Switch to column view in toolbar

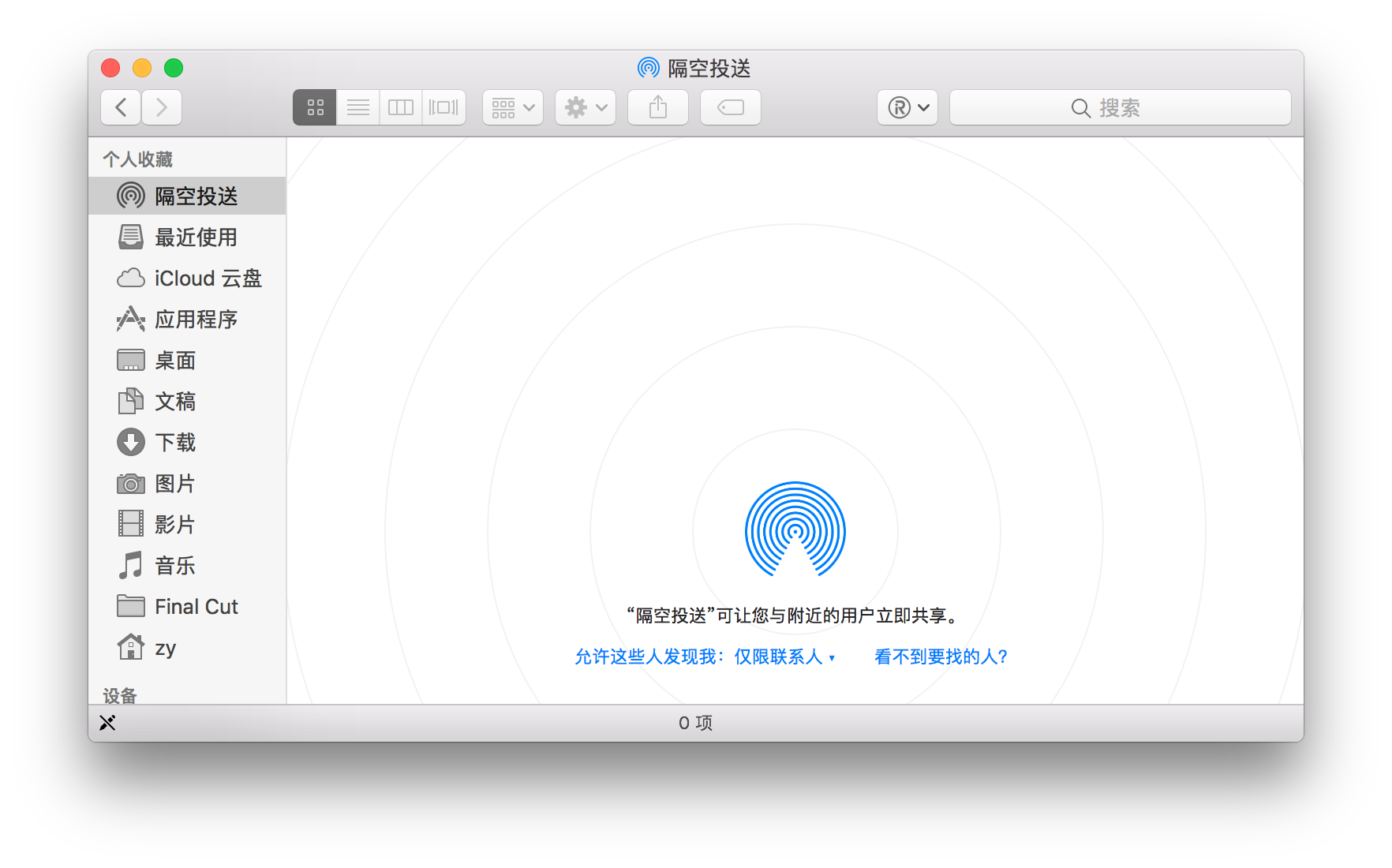400,107
